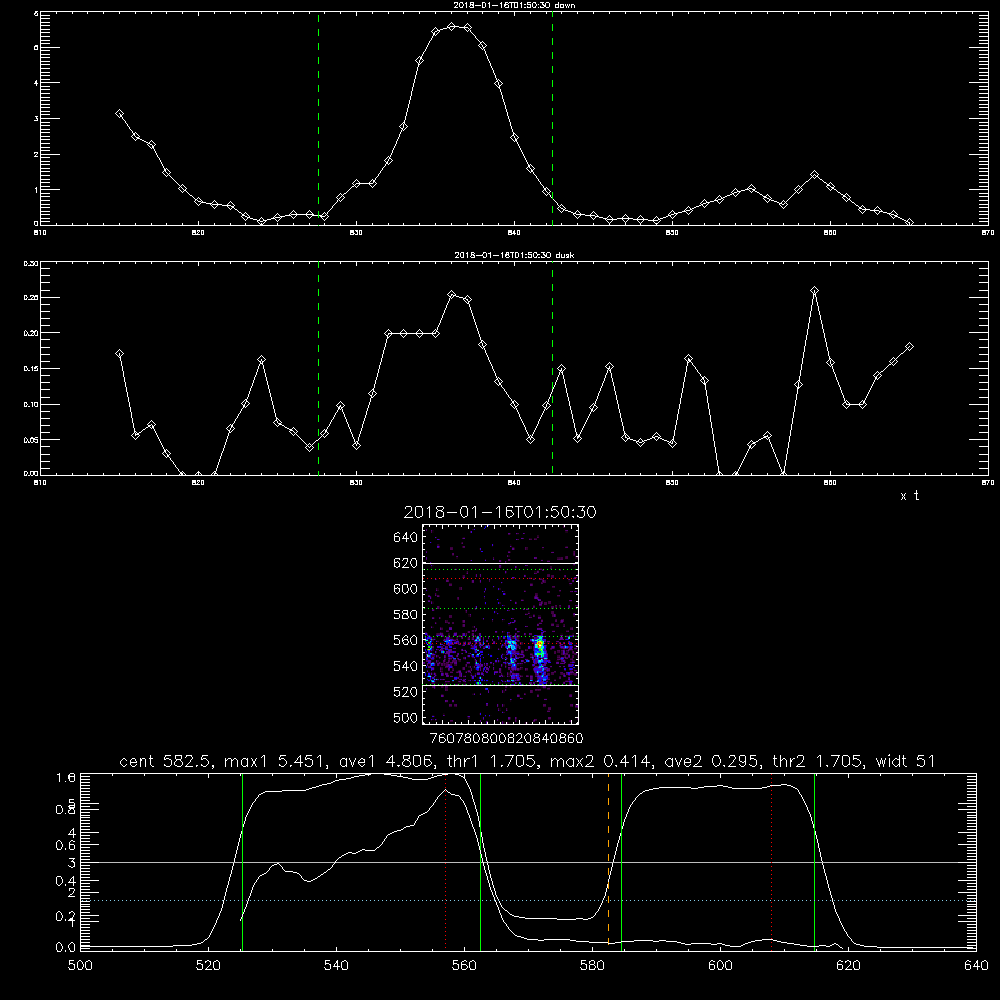Click the green vertical line near 525 in bottom plot
The image size is (1000, 1000).
click(x=242, y=861)
